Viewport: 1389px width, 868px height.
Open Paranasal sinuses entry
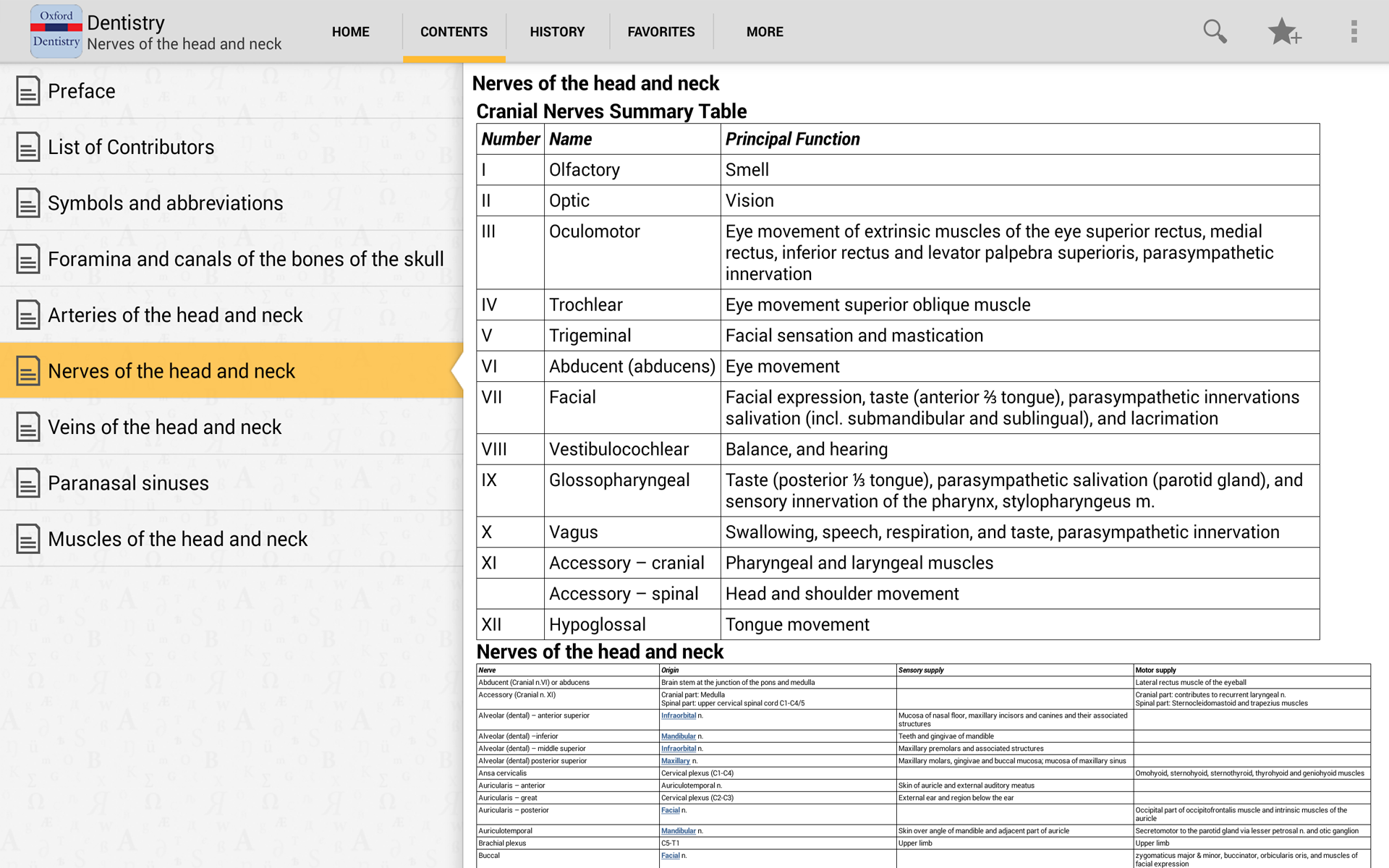tap(231, 483)
